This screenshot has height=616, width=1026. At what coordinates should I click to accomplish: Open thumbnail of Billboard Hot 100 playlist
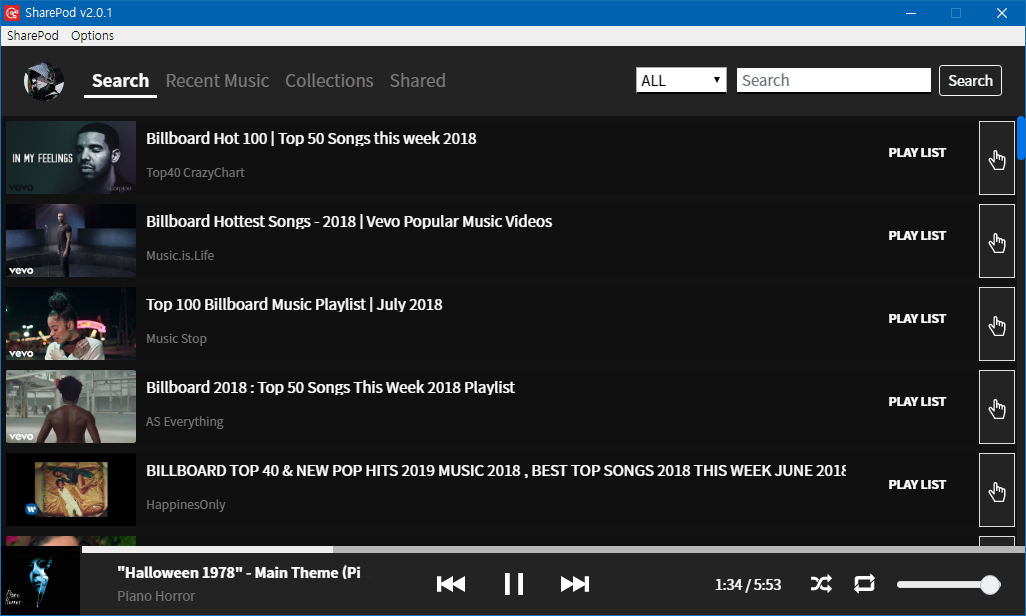click(71, 158)
